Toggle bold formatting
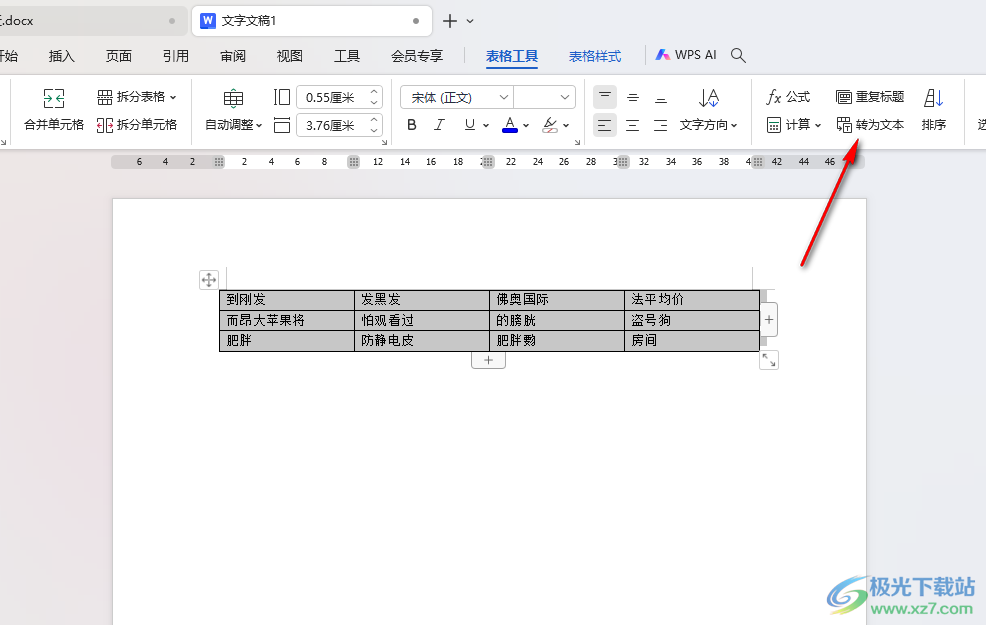 click(x=412, y=125)
